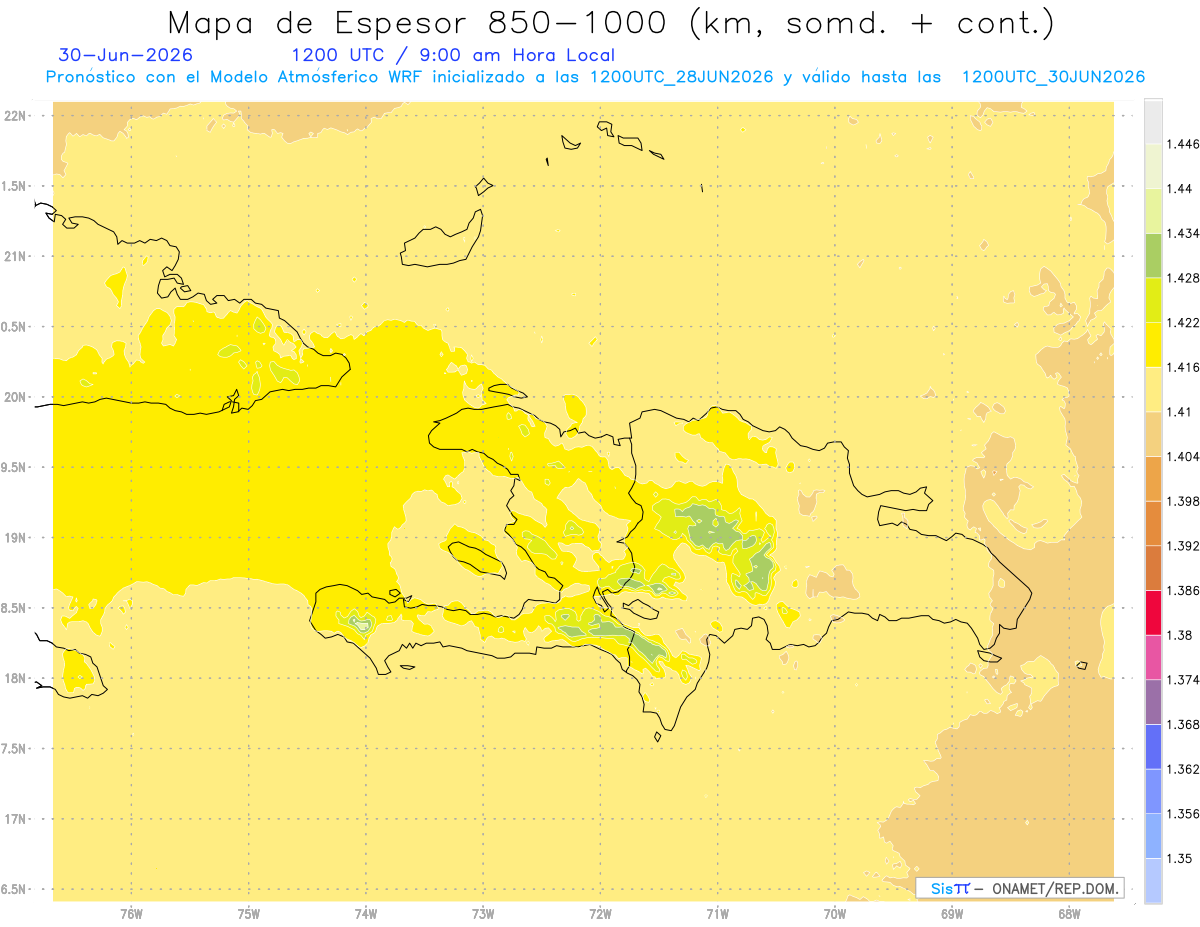1200x927 pixels.
Task: Click the '75W' longitude label
Action: 248,914
